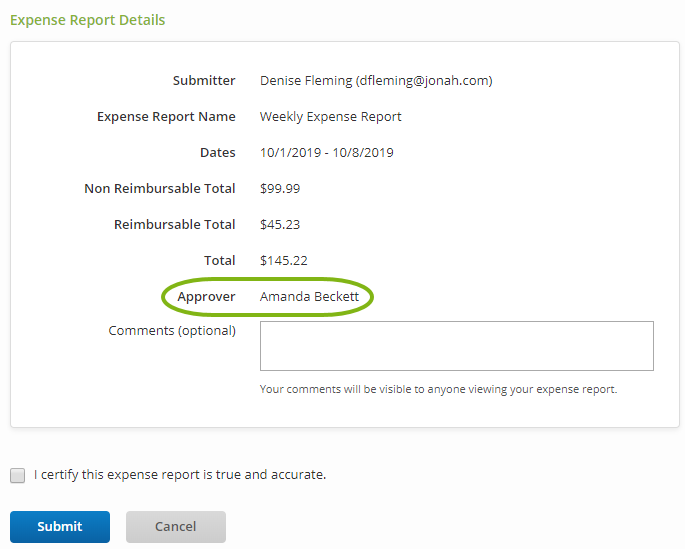Image resolution: width=685 pixels, height=549 pixels.
Task: Click the $45.23 reimbursable amount
Action: (280, 224)
